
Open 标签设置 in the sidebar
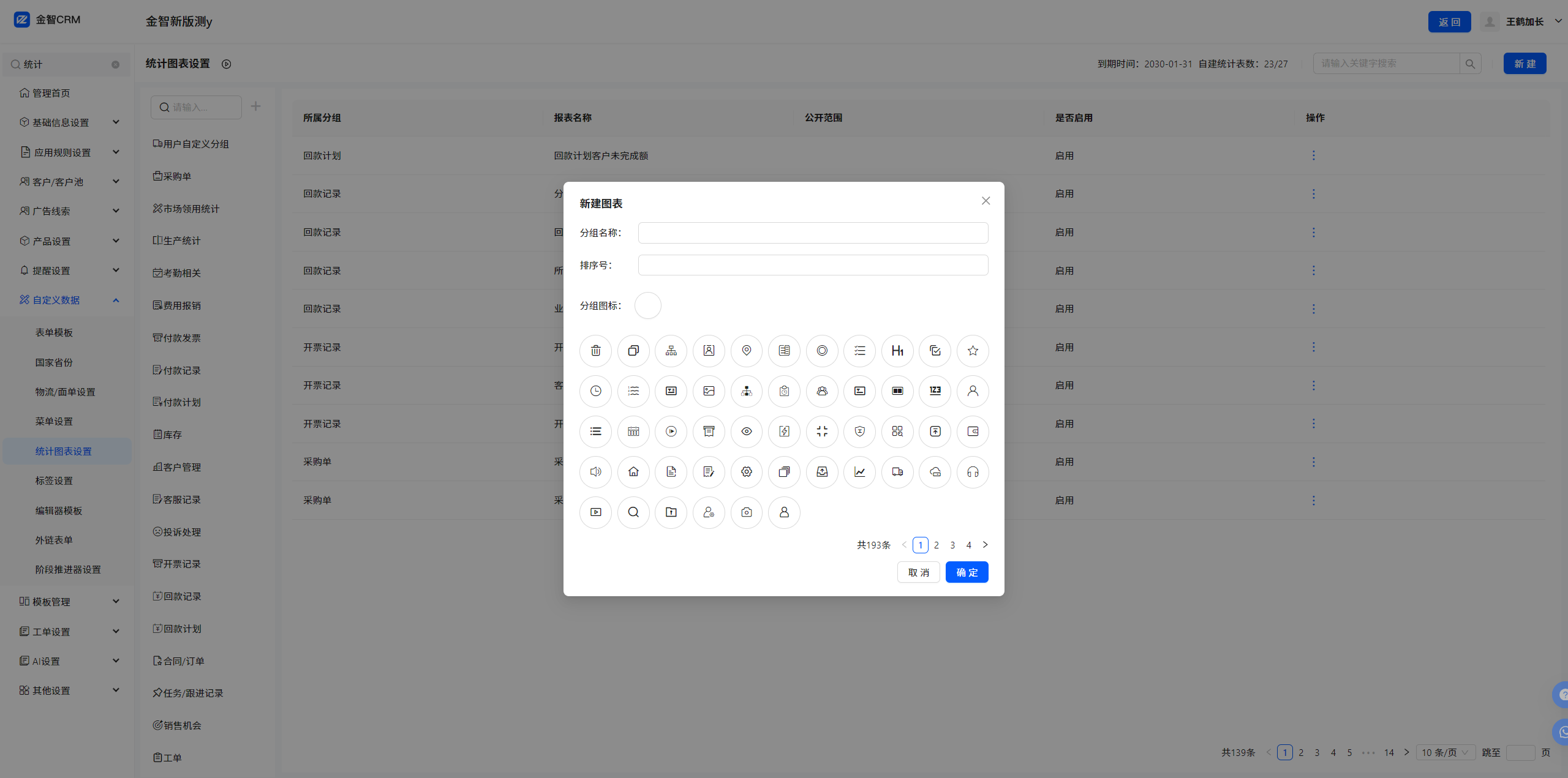tap(54, 481)
